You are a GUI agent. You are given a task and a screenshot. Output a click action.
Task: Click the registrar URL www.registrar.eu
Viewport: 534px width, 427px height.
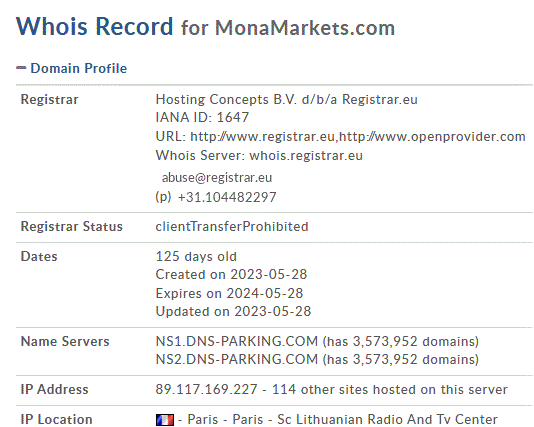(263, 137)
